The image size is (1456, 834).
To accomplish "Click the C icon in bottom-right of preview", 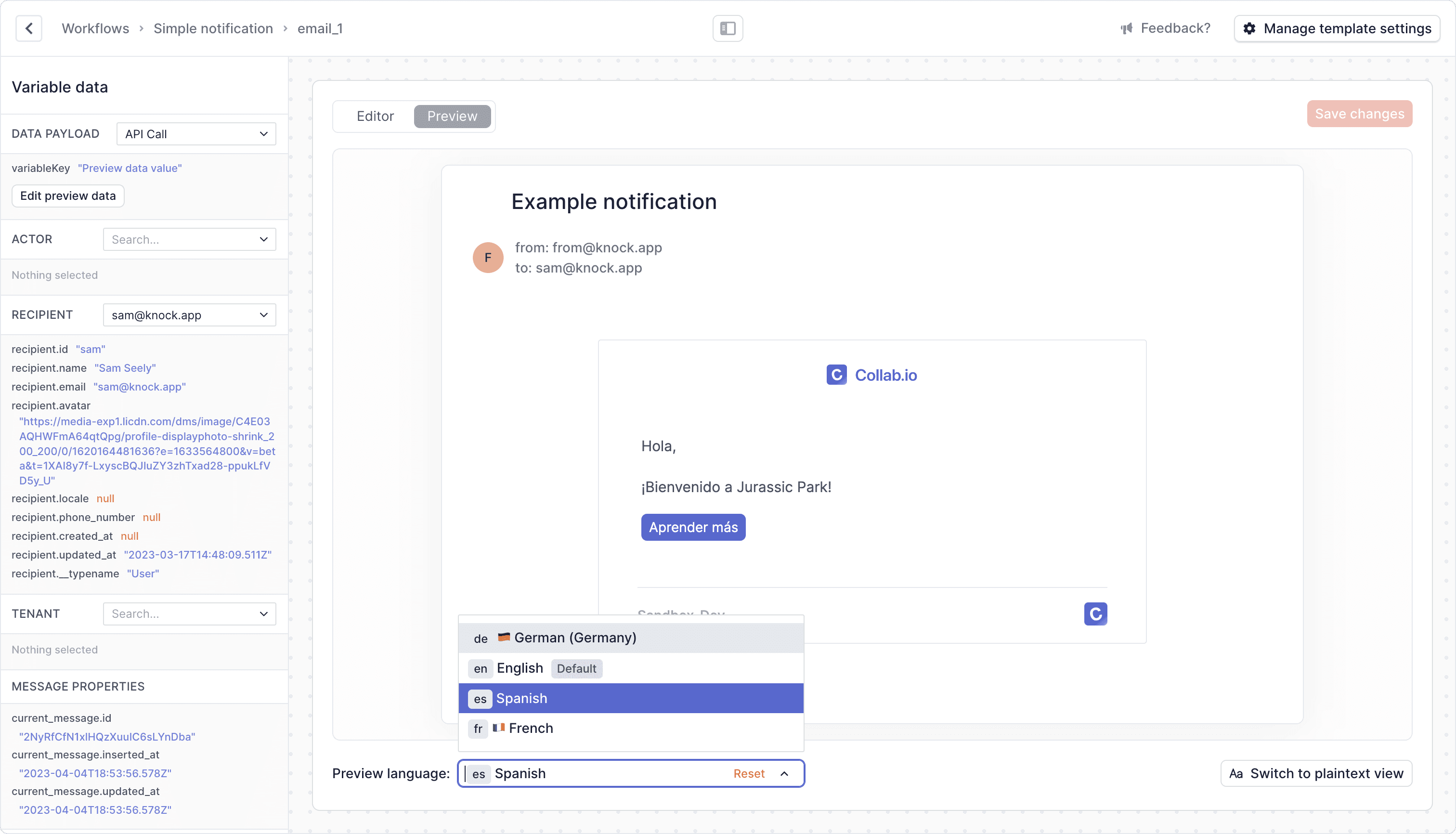I will pyautogui.click(x=1095, y=614).
